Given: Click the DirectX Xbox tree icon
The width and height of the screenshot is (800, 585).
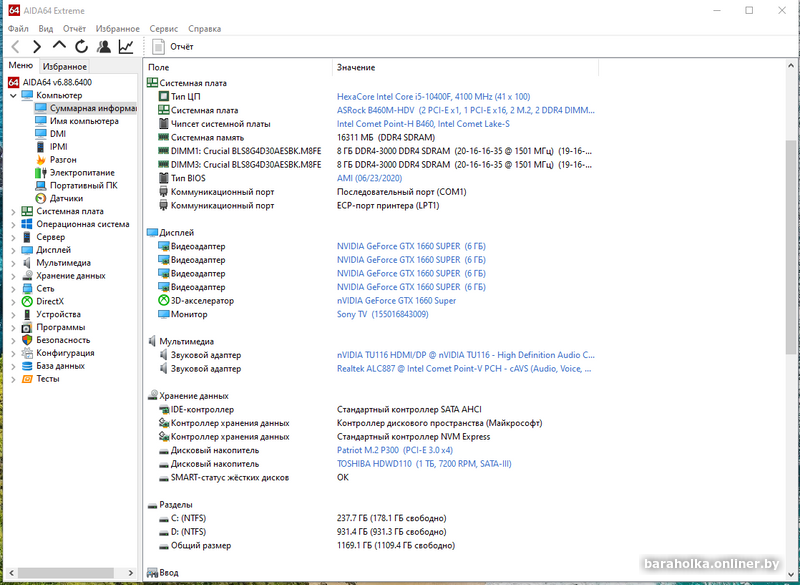Looking at the screenshot, I should [27, 301].
